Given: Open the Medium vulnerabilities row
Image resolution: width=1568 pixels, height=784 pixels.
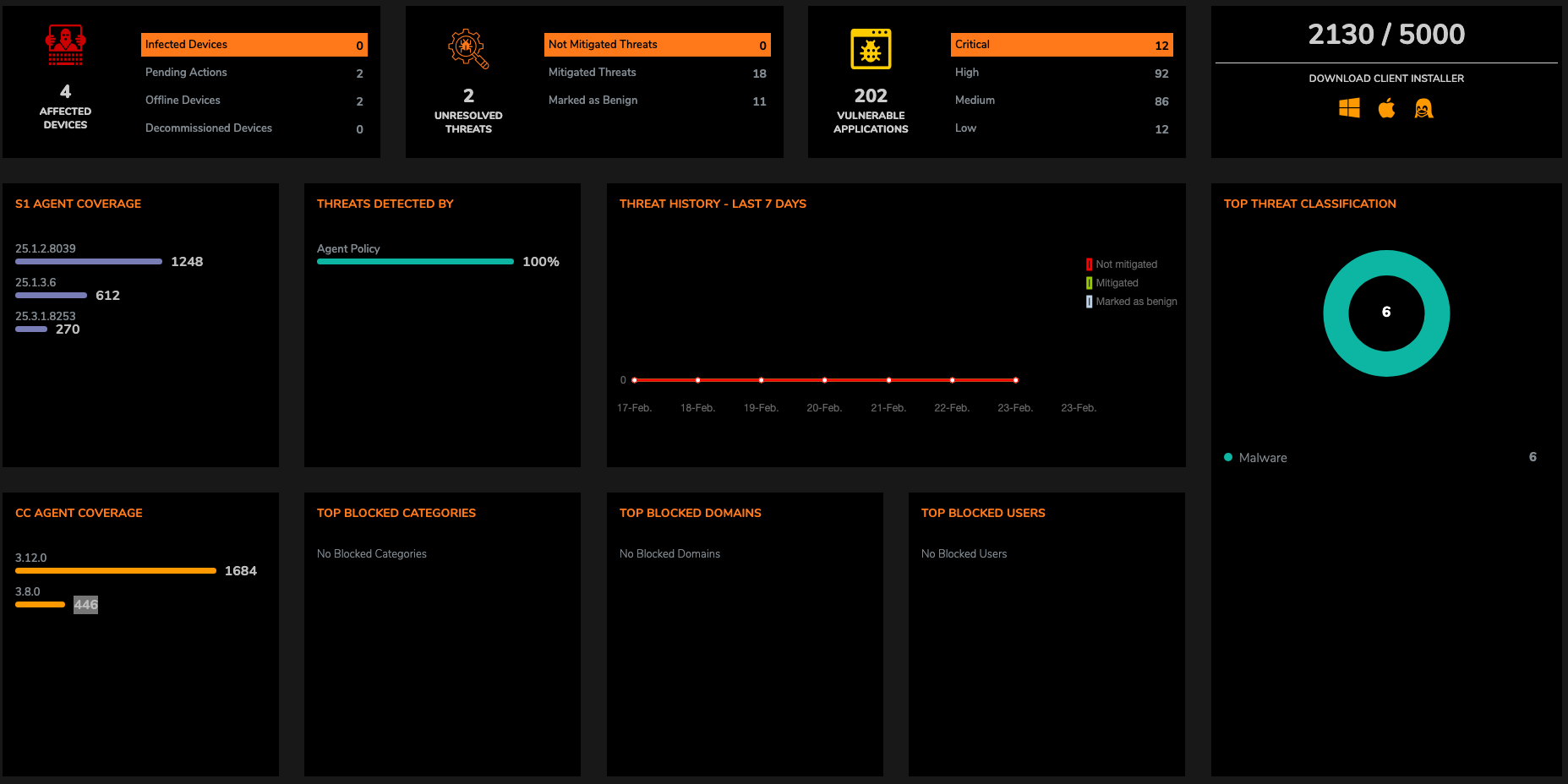Looking at the screenshot, I should point(1062,101).
